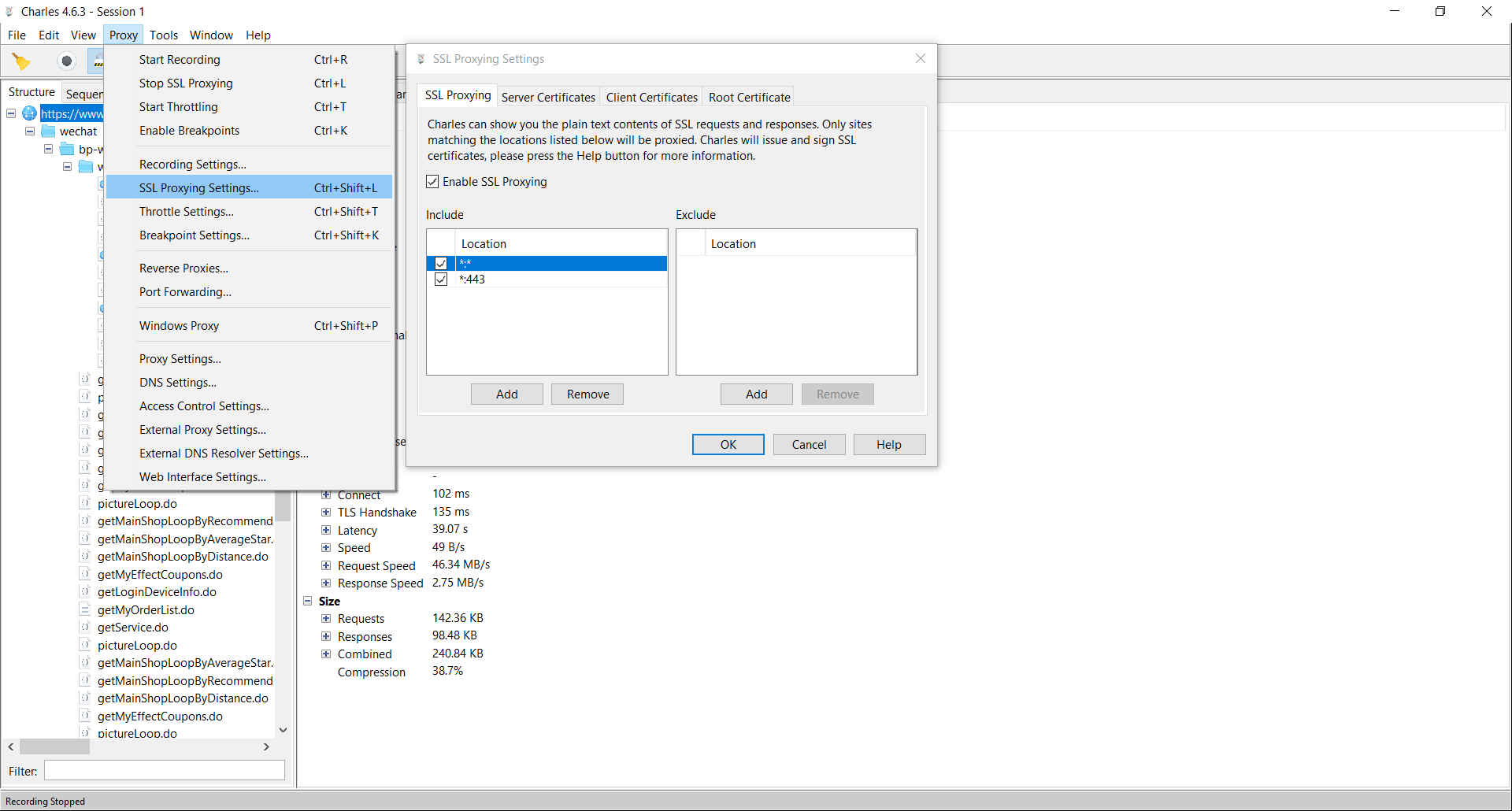The width and height of the screenshot is (1512, 811).
Task: Click the broom icon to clear the session
Action: click(x=21, y=61)
